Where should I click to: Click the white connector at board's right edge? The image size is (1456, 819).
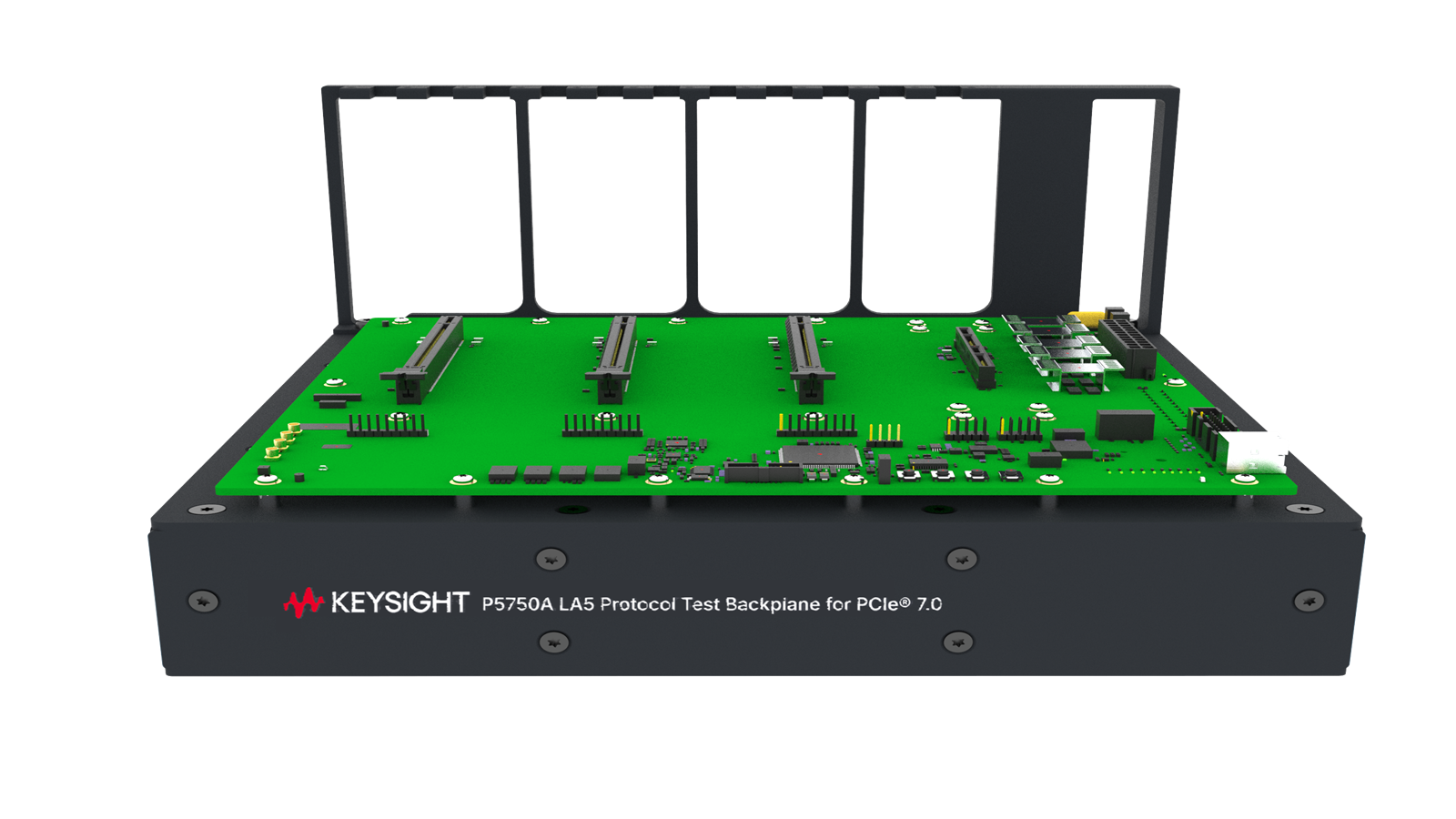[1255, 452]
